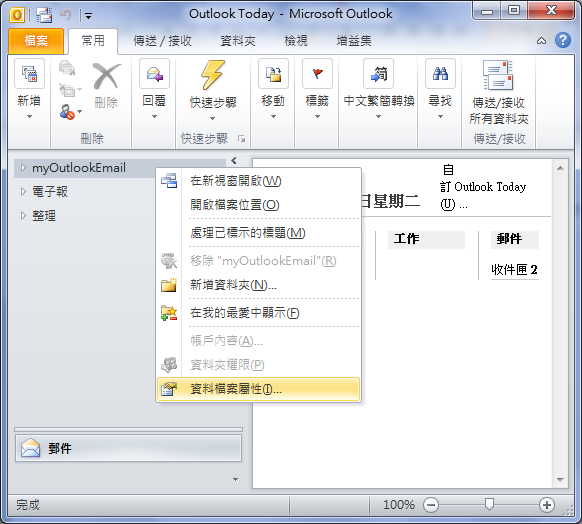Select the 常用 ribbon tab
The width and height of the screenshot is (582, 524).
[x=93, y=41]
